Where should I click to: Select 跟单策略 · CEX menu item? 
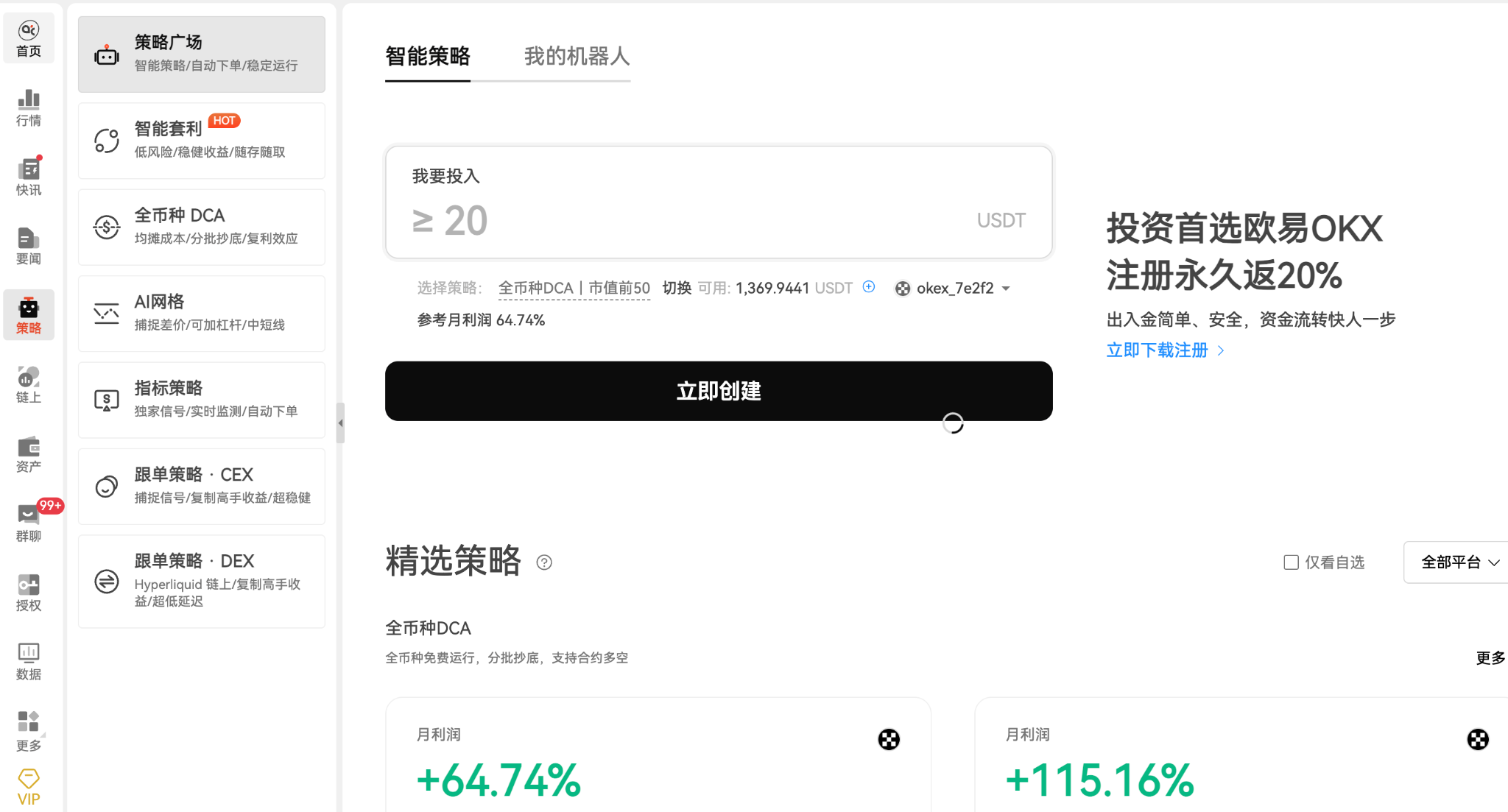(202, 487)
